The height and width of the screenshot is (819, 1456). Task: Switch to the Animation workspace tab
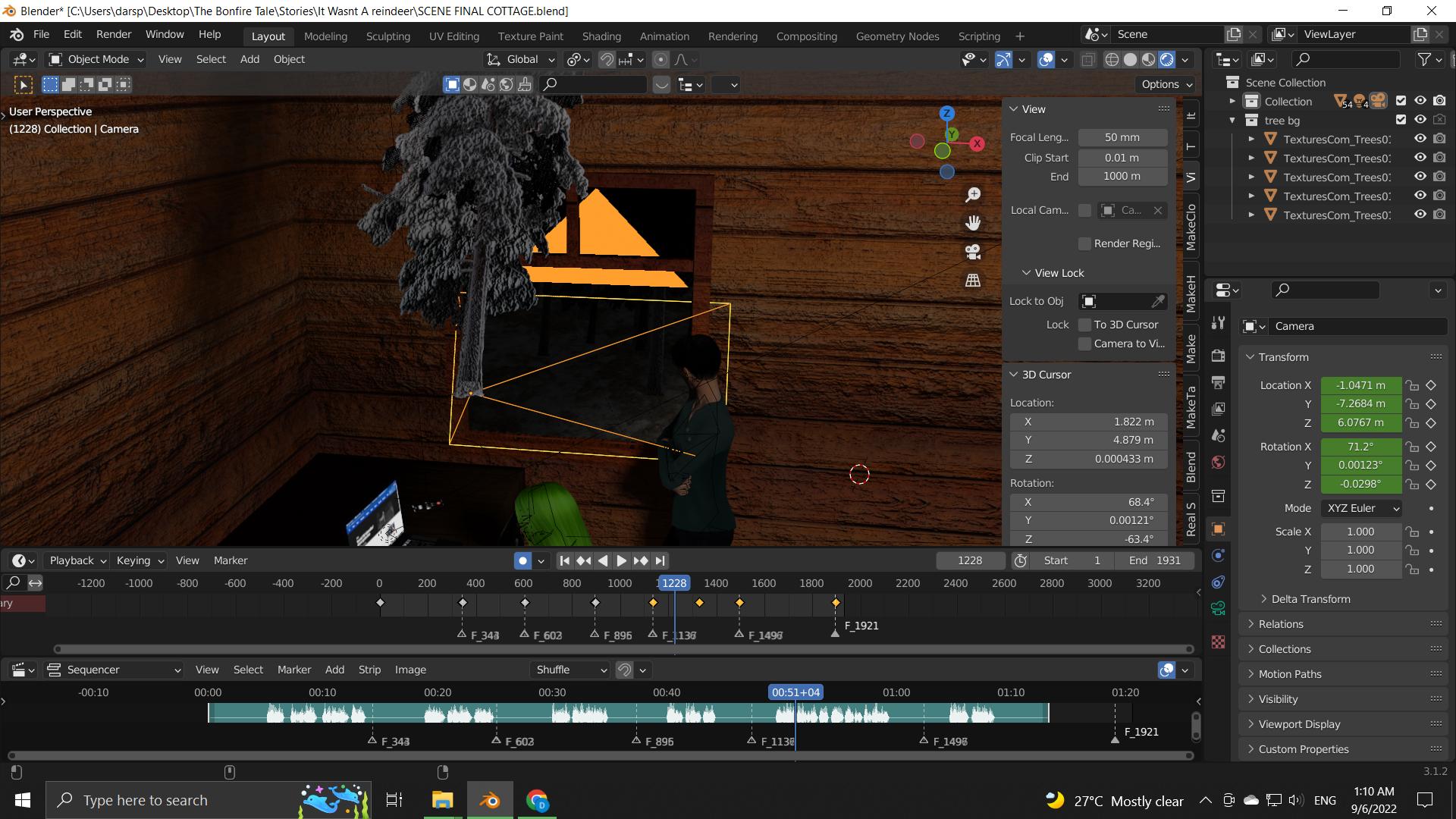[664, 36]
